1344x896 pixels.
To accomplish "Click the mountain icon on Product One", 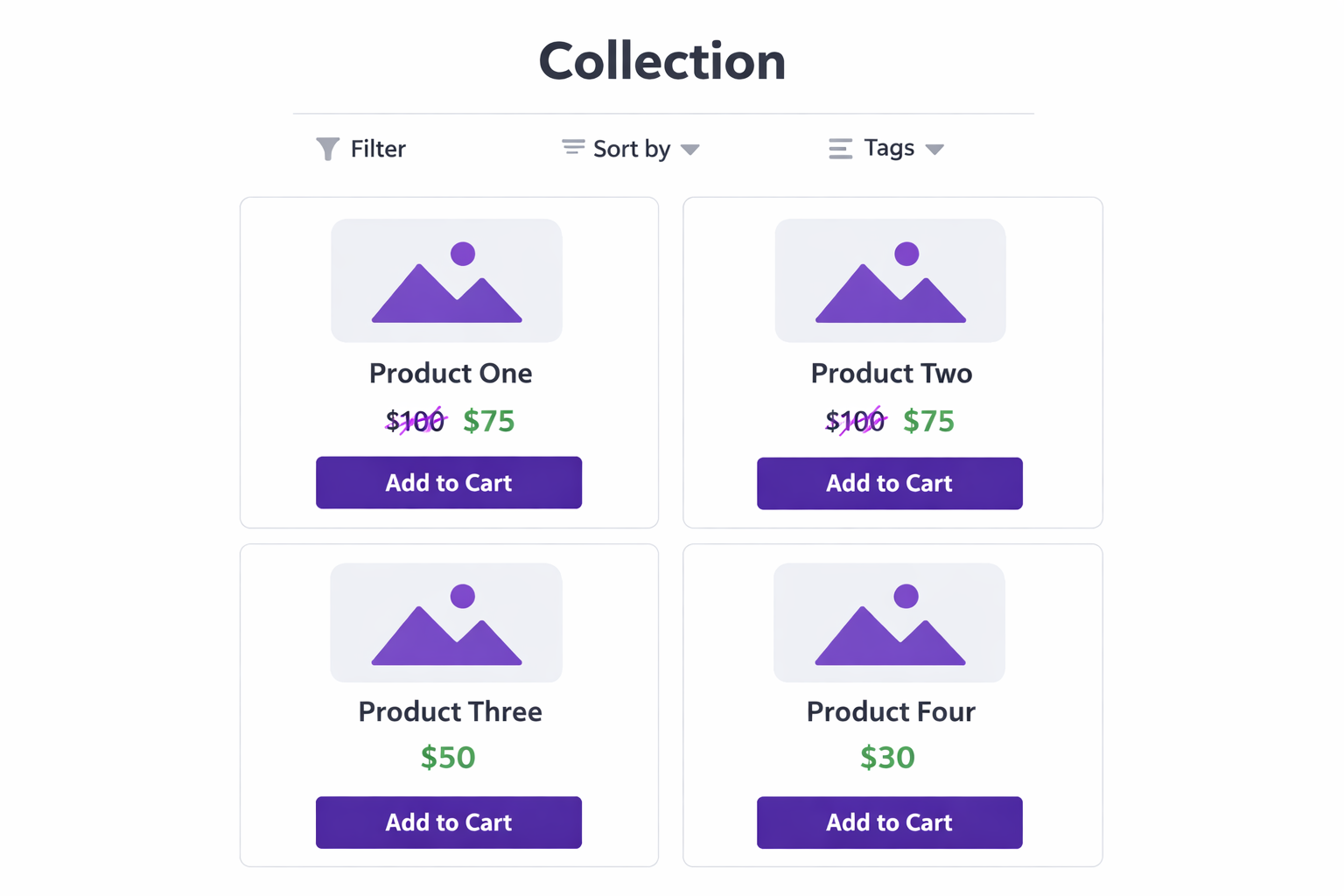I will [x=446, y=293].
